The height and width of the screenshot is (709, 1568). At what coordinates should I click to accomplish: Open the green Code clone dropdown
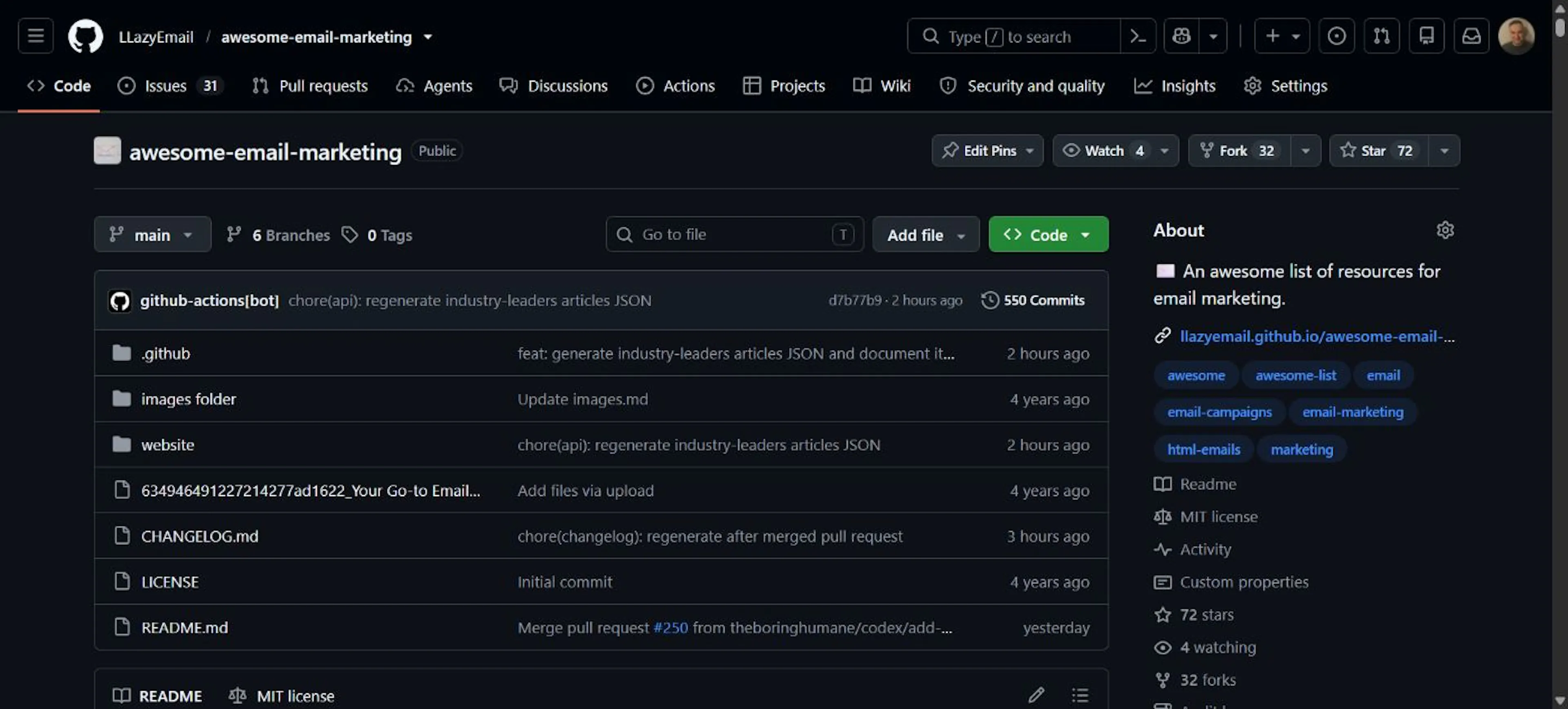coord(1048,234)
